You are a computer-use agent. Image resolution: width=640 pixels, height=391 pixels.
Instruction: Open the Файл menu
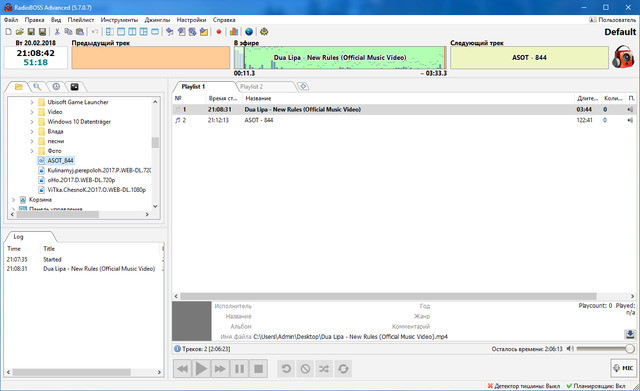tap(11, 20)
